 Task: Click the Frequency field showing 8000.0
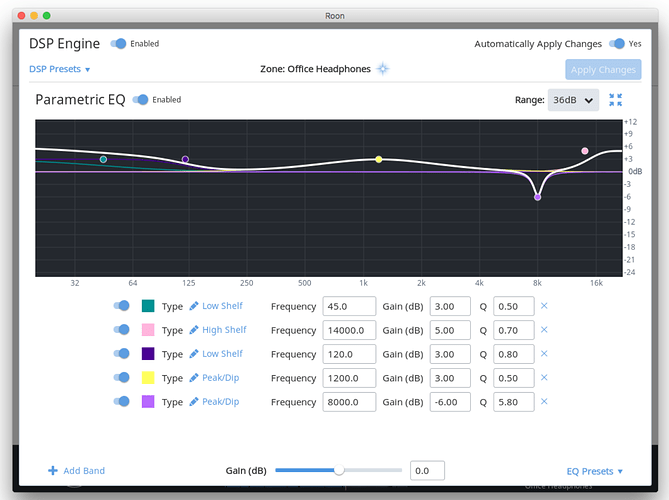coord(349,402)
